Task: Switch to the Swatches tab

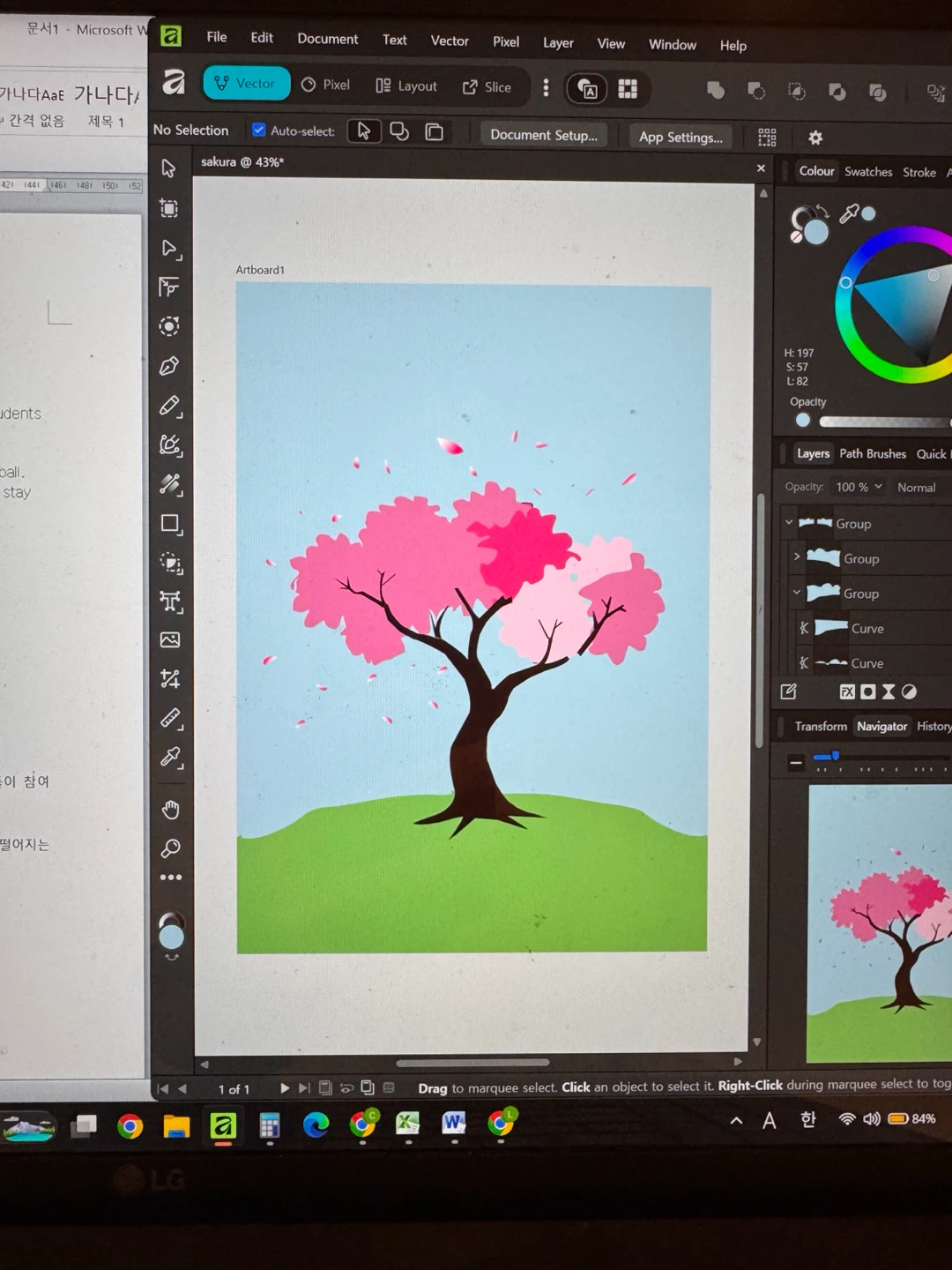Action: (x=868, y=172)
